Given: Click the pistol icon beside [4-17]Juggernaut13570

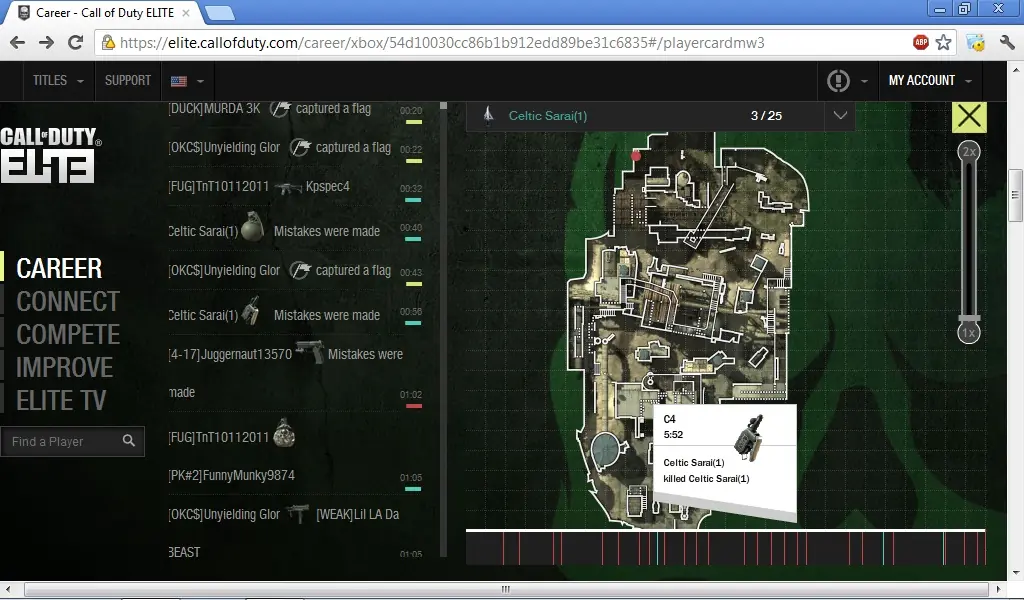Looking at the screenshot, I should click(310, 351).
